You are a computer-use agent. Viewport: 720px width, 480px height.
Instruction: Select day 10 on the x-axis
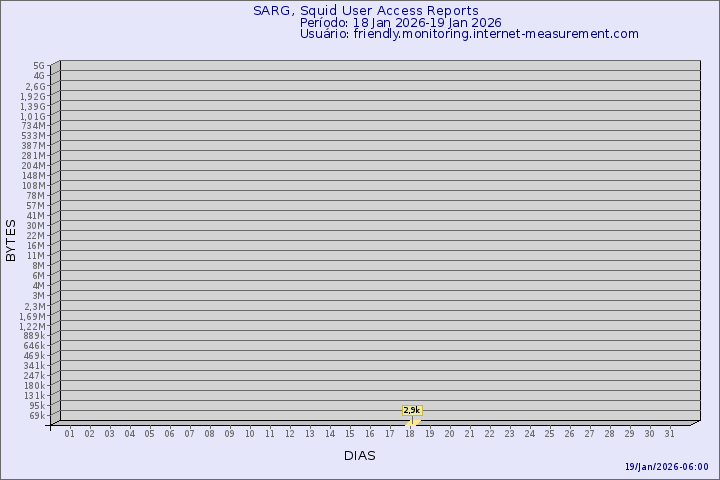click(x=250, y=433)
